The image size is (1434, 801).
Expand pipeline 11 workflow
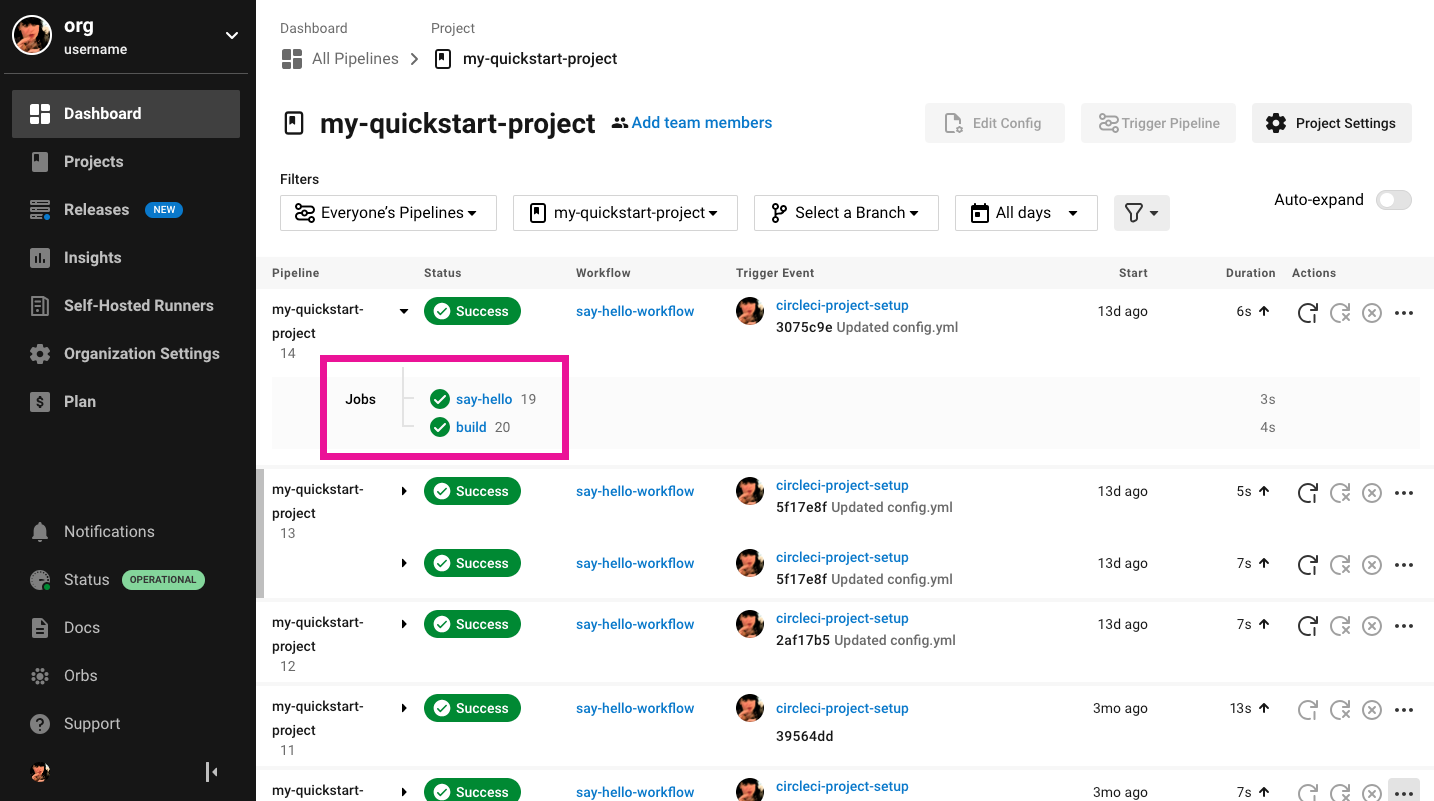click(404, 709)
